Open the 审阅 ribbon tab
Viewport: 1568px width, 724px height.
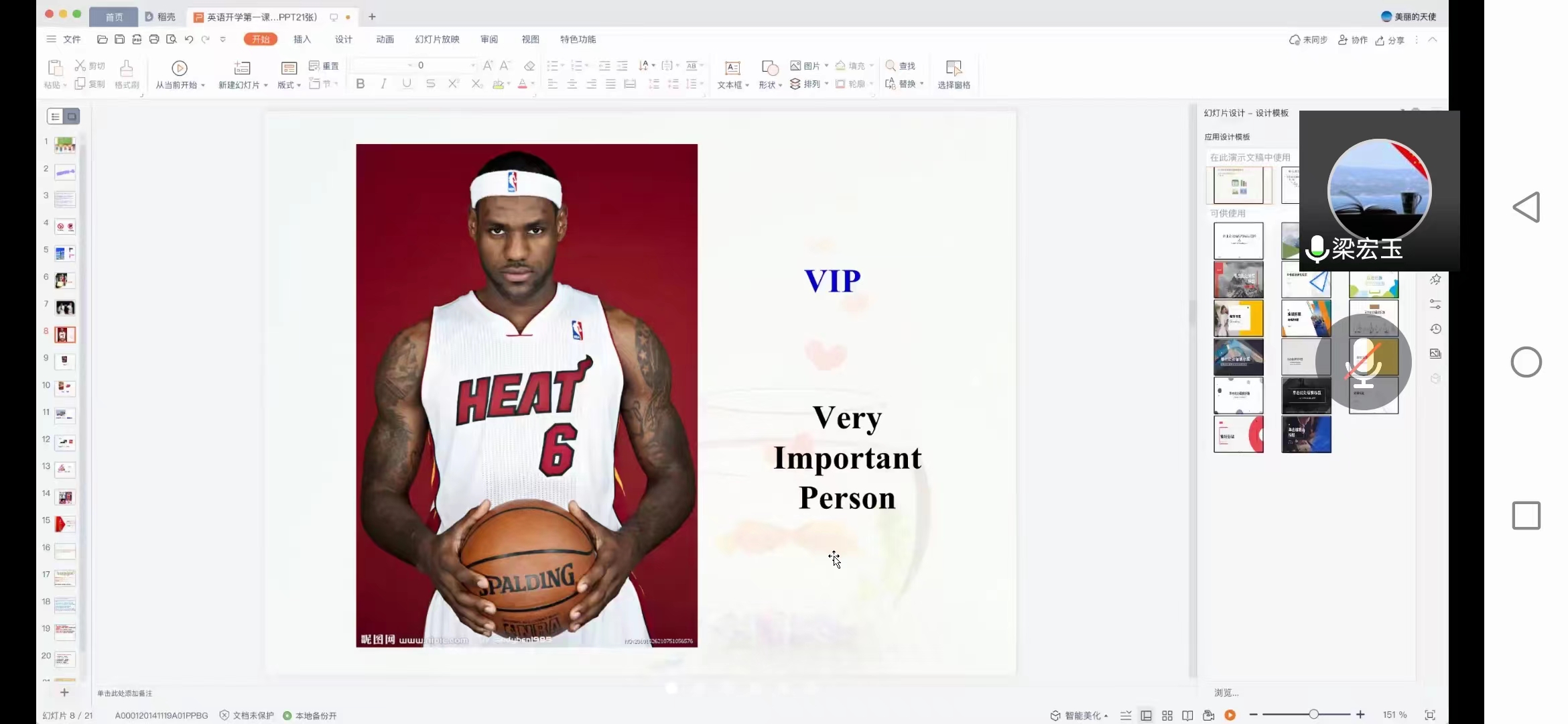click(x=489, y=40)
